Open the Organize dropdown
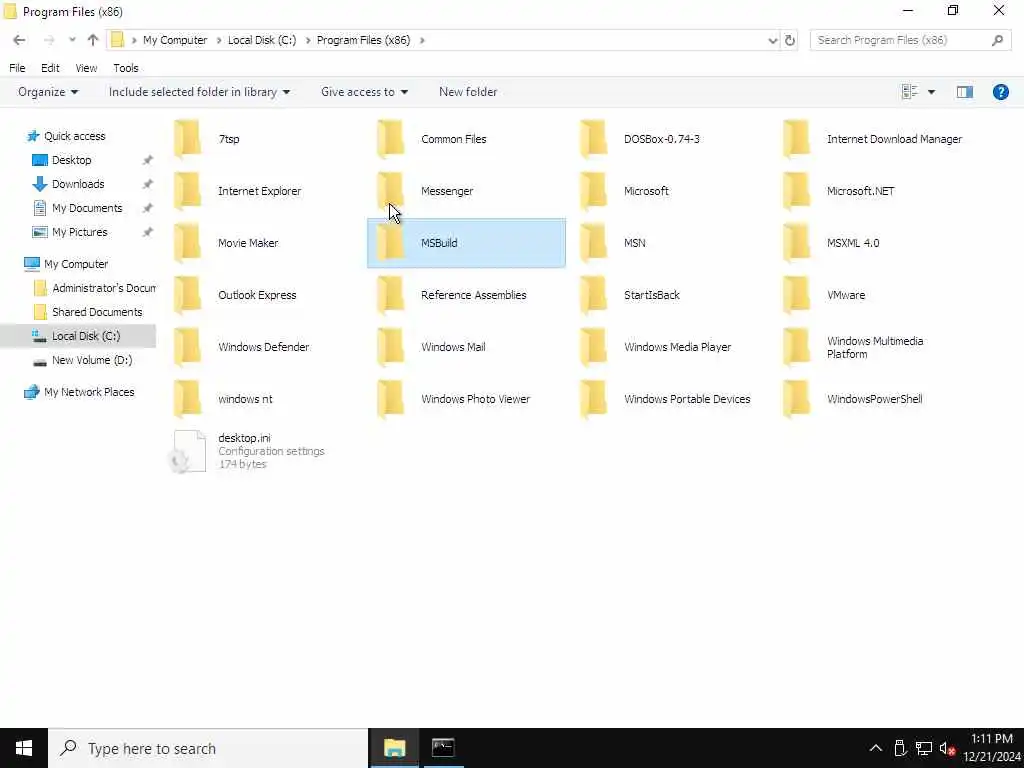1024x768 pixels. (48, 92)
